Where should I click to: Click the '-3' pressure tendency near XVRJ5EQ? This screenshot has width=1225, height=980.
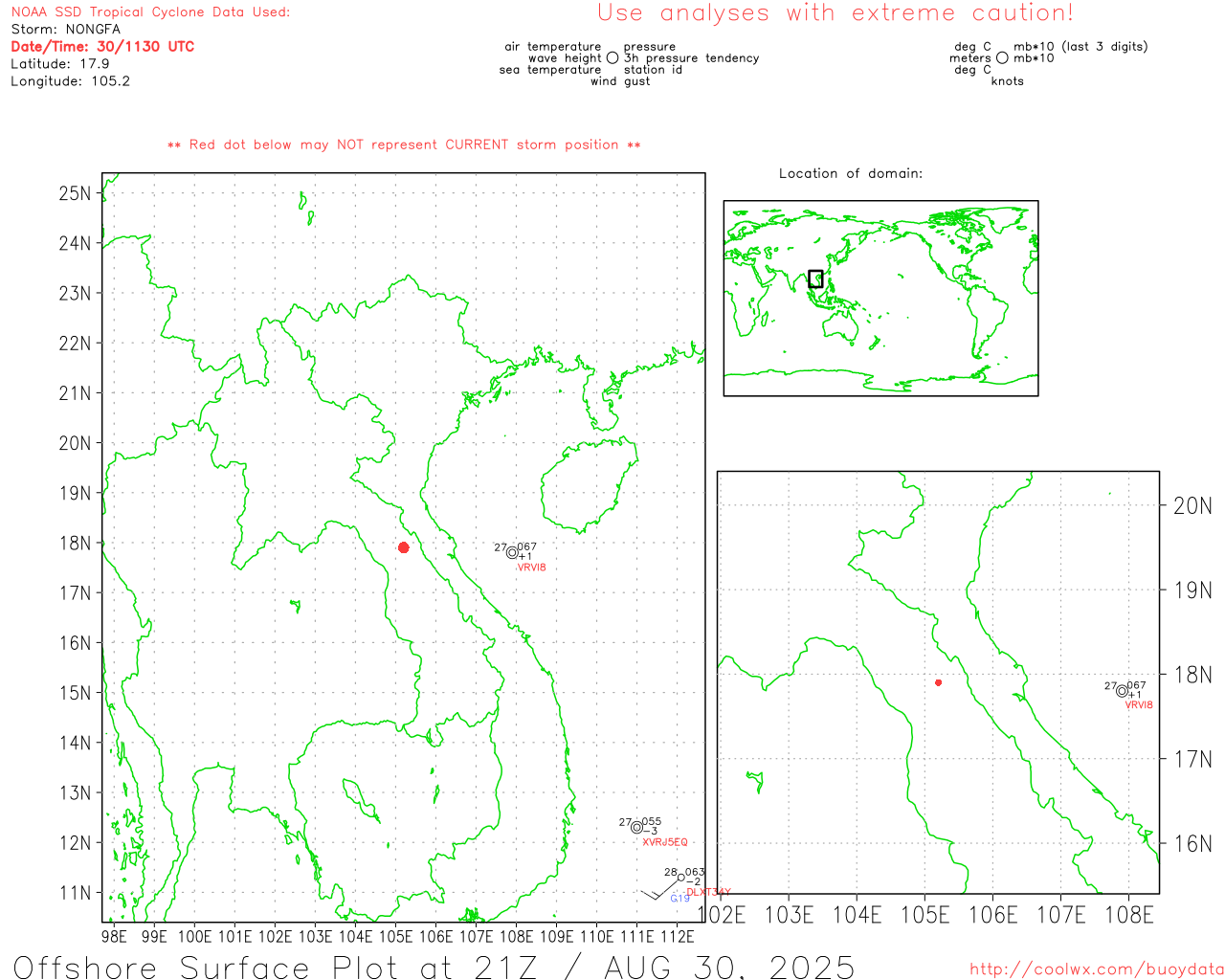[650, 832]
